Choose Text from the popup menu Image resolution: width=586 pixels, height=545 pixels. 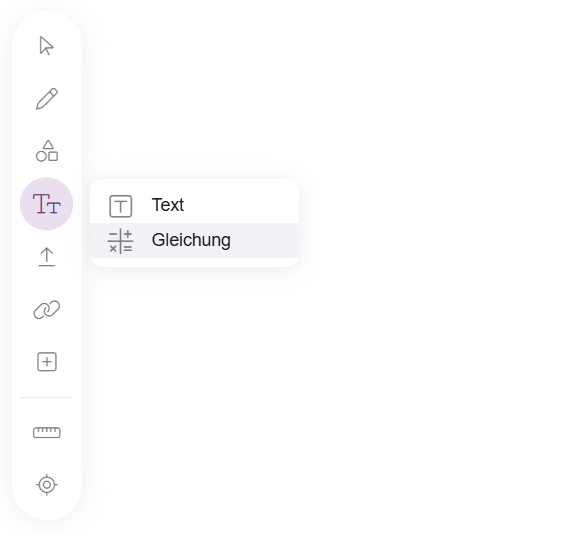coord(194,205)
